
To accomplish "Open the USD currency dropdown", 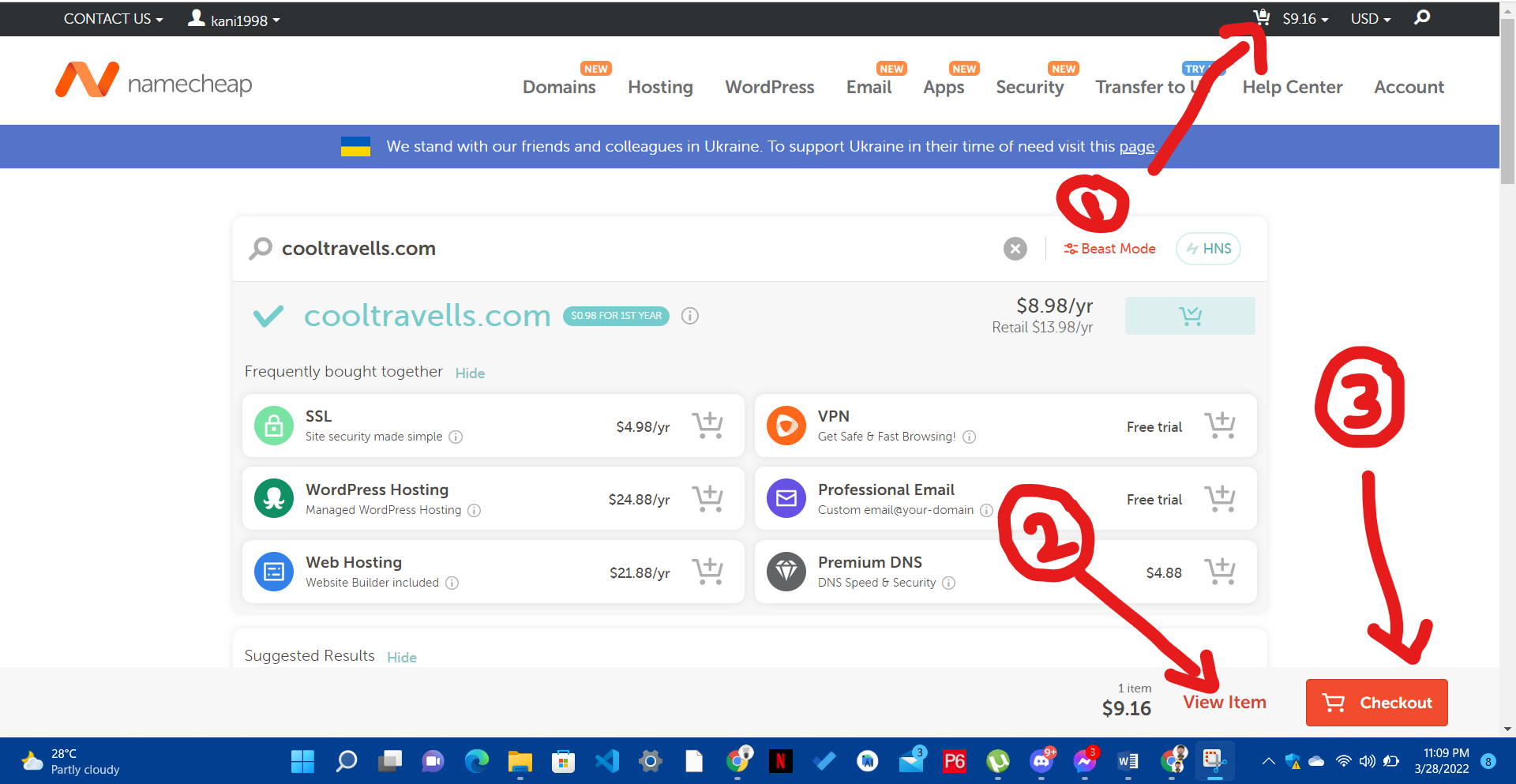I will 1371,19.
